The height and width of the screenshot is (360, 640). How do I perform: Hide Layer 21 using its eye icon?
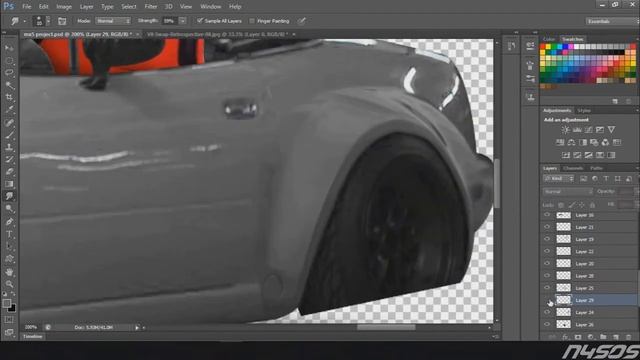click(547, 227)
